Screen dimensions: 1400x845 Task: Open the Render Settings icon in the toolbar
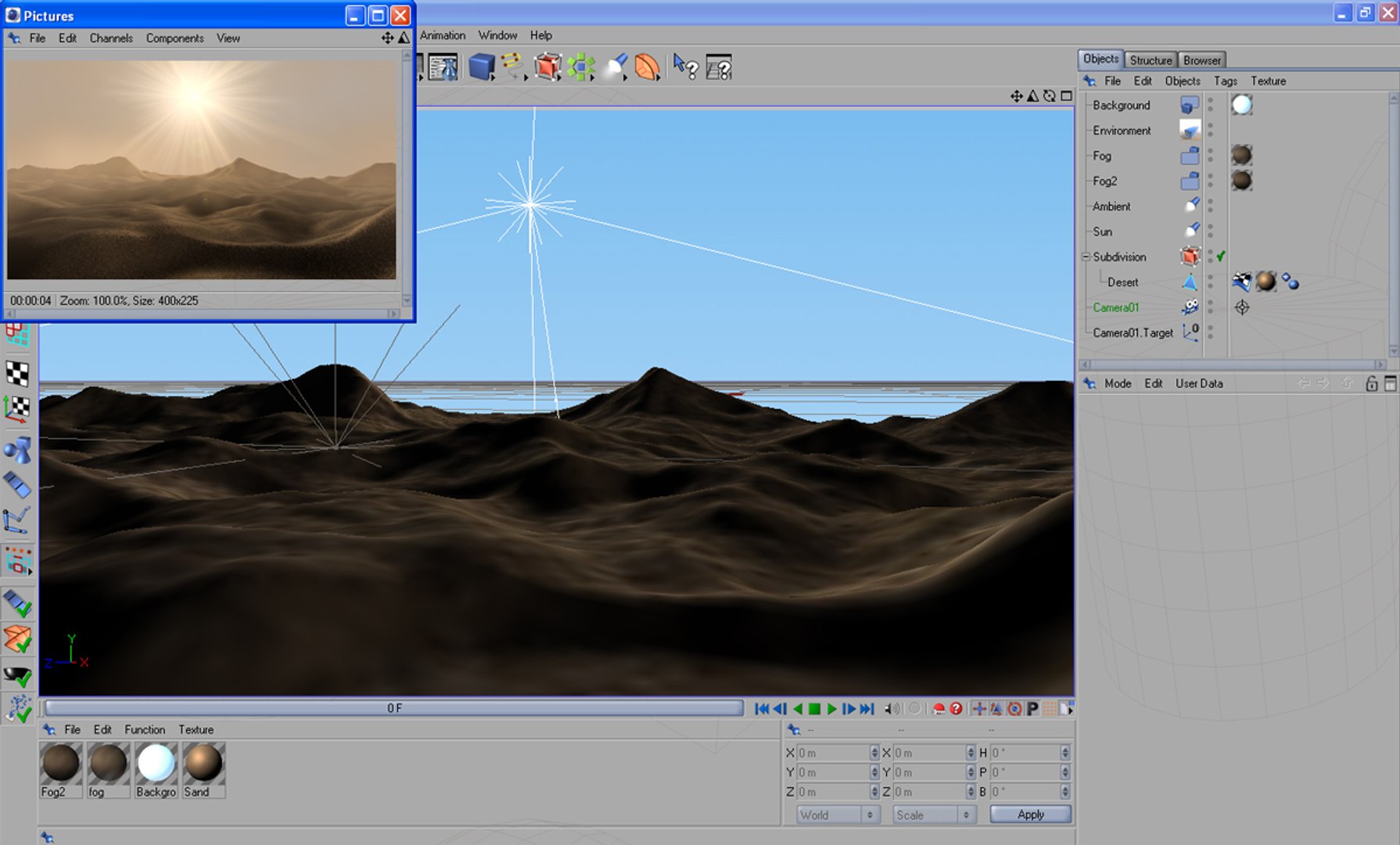[x=443, y=67]
